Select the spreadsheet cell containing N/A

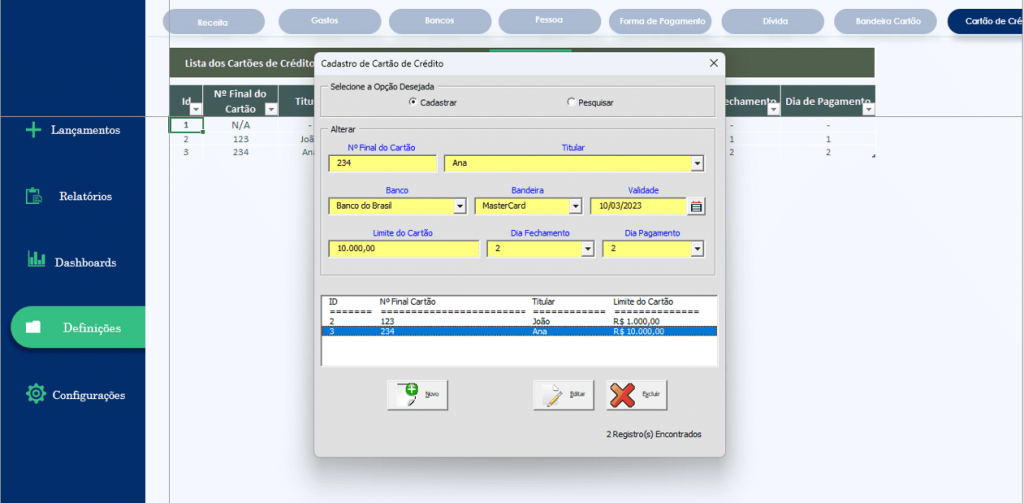click(x=240, y=125)
